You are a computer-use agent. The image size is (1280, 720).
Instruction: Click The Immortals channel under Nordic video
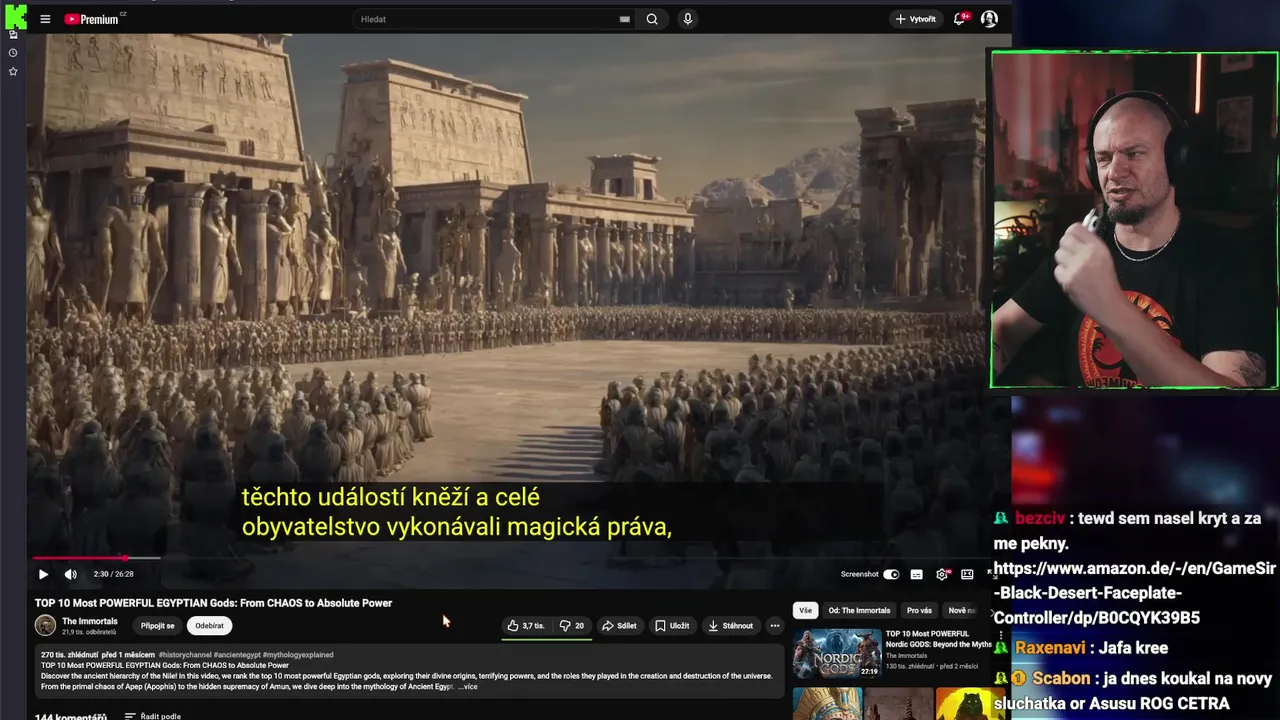click(x=906, y=656)
